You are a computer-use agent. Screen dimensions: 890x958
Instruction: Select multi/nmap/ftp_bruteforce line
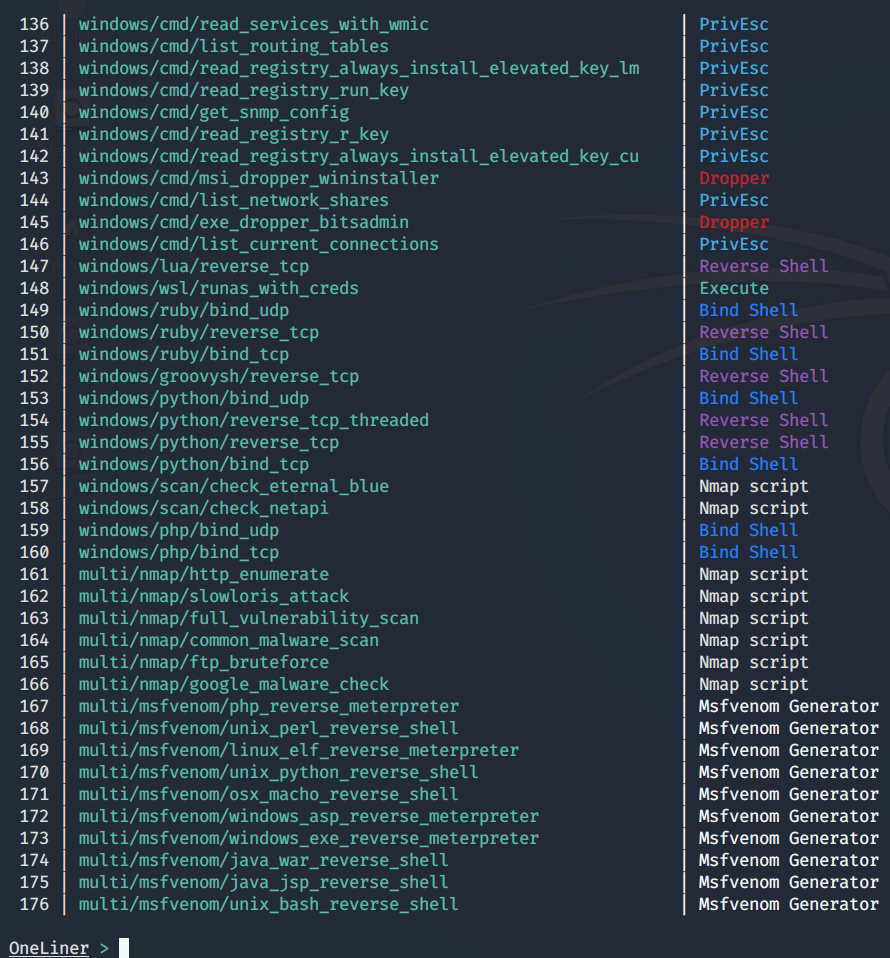(x=203, y=662)
